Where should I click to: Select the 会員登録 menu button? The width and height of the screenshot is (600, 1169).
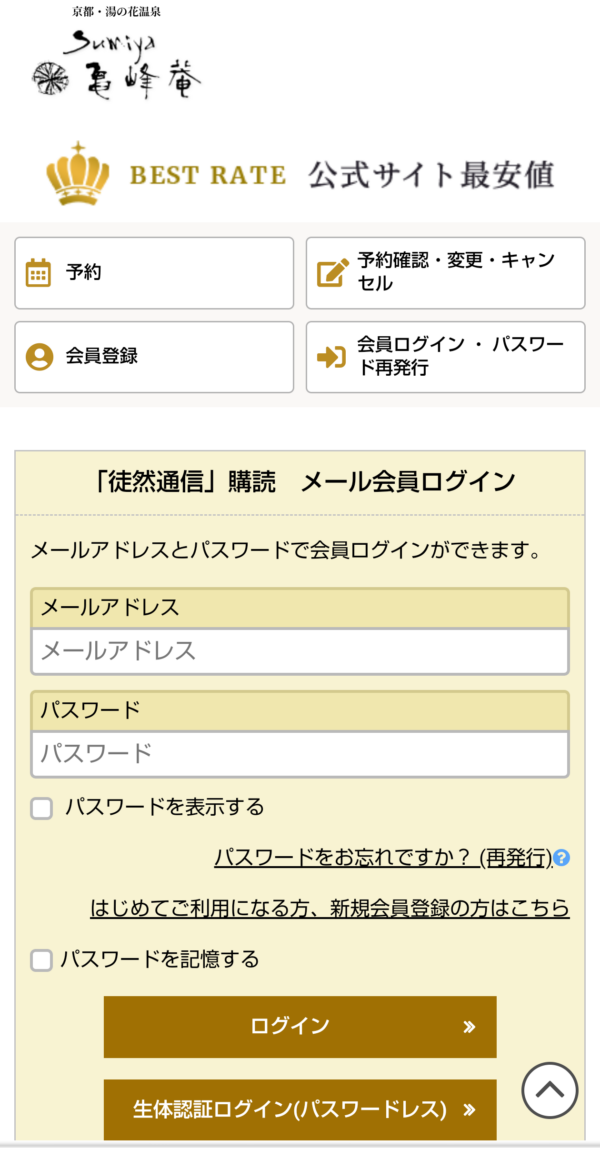[154, 357]
